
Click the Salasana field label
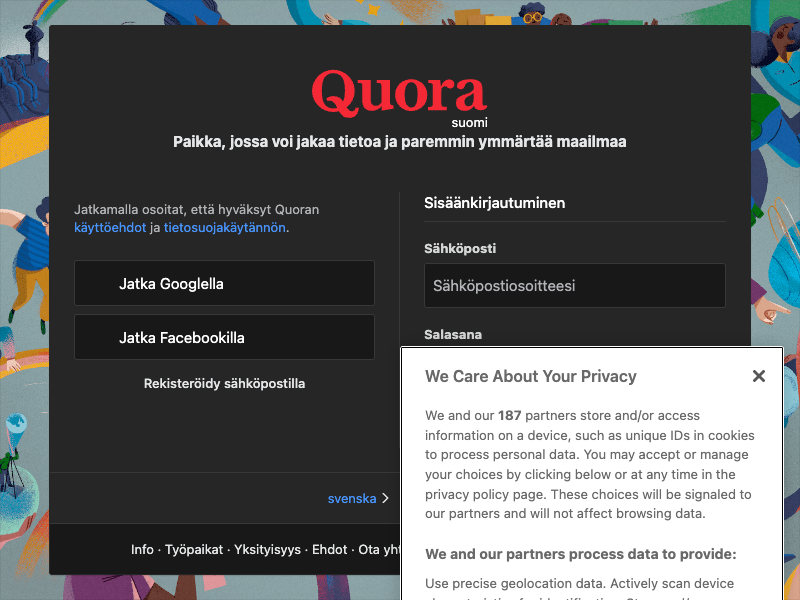click(x=453, y=335)
